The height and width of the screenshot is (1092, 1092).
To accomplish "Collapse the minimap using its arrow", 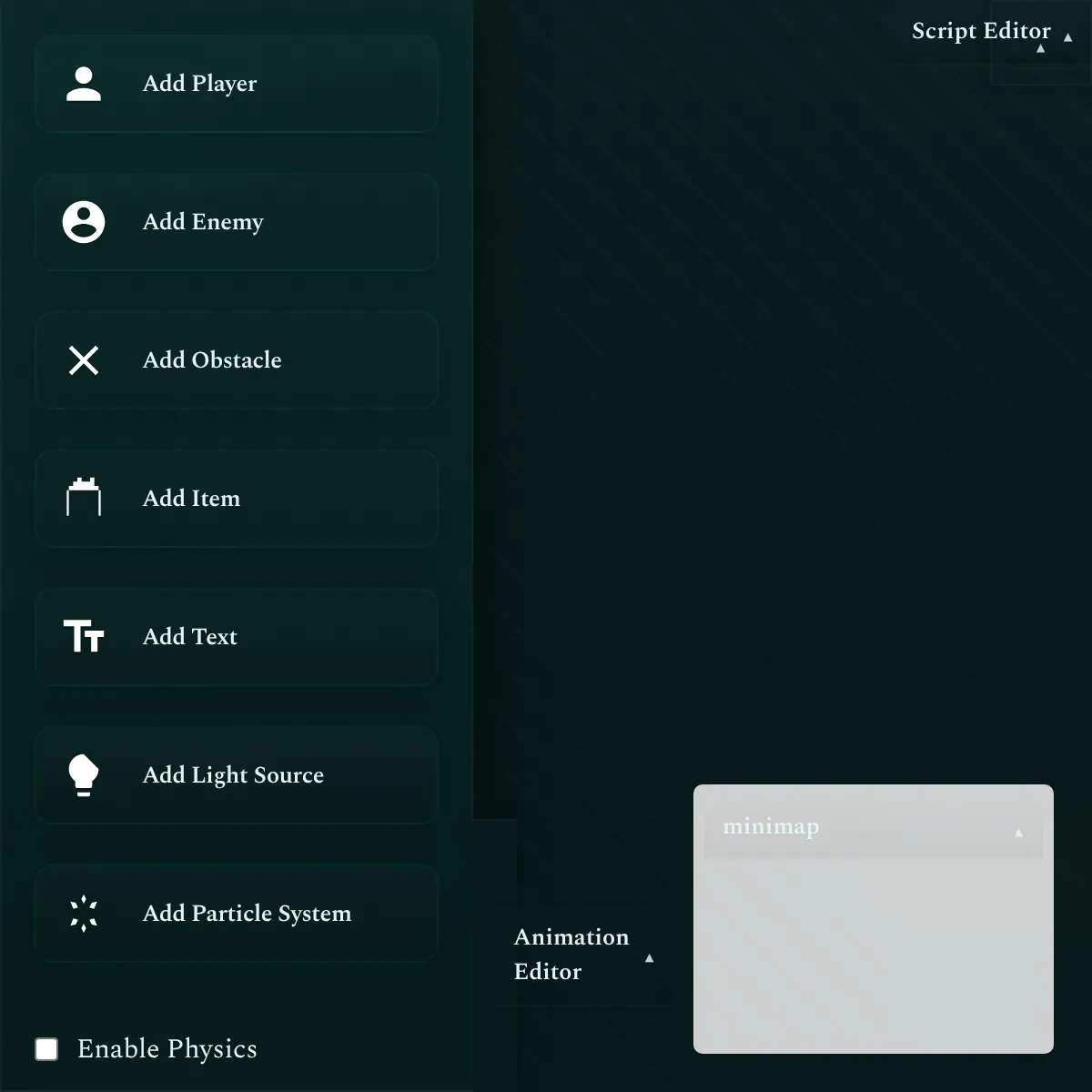I will (1018, 833).
